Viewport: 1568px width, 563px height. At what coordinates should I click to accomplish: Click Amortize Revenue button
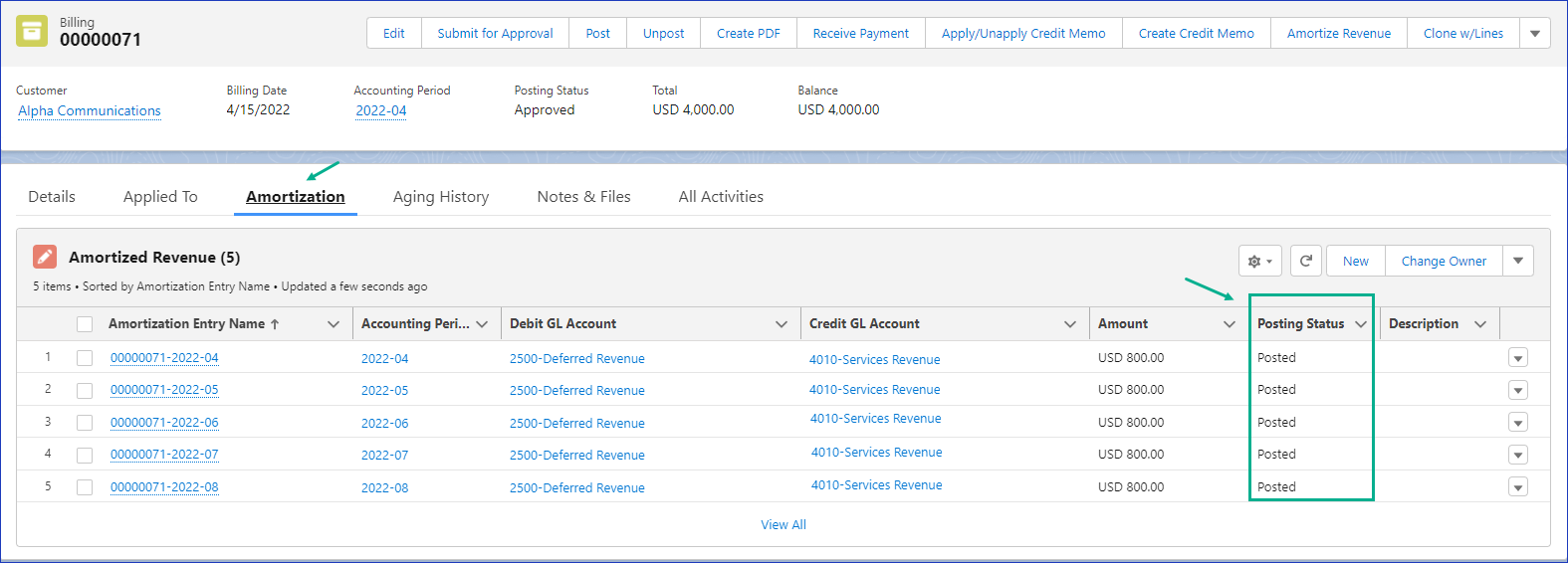1339,33
